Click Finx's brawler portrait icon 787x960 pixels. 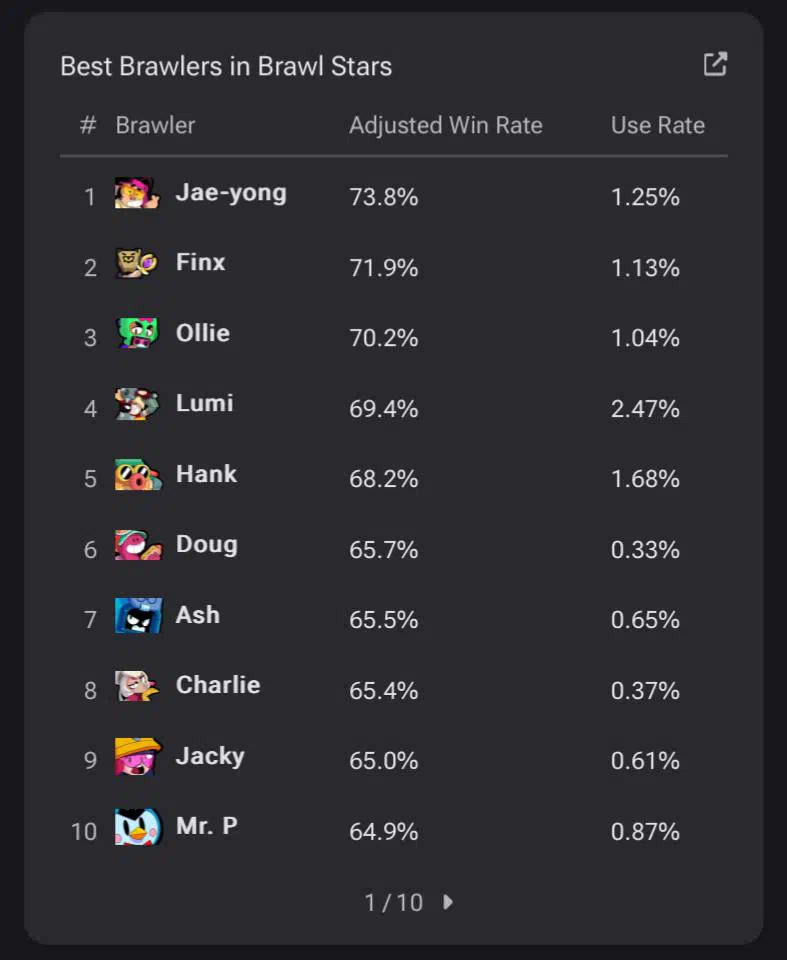pyautogui.click(x=138, y=263)
